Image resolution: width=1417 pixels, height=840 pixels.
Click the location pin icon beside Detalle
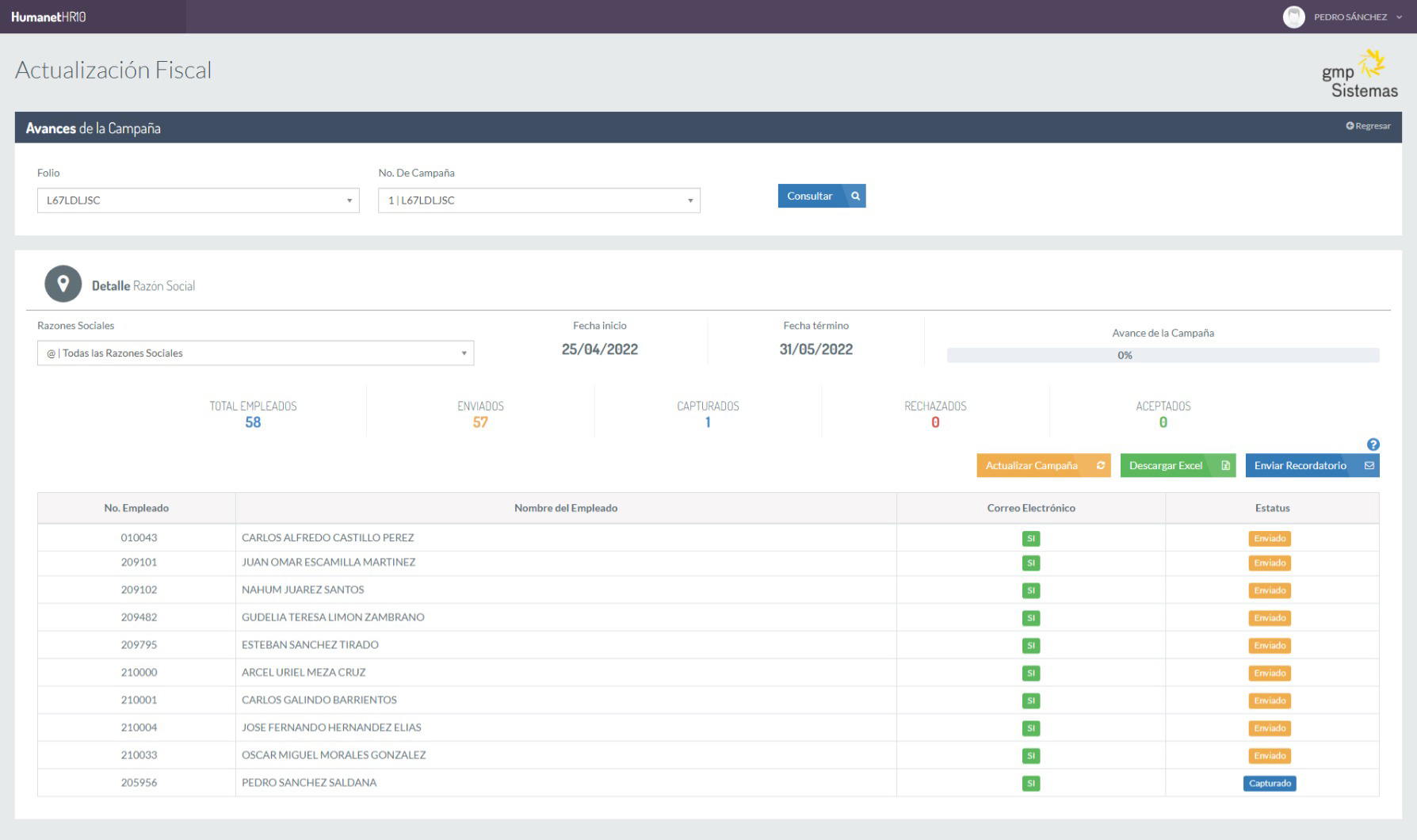click(x=63, y=284)
